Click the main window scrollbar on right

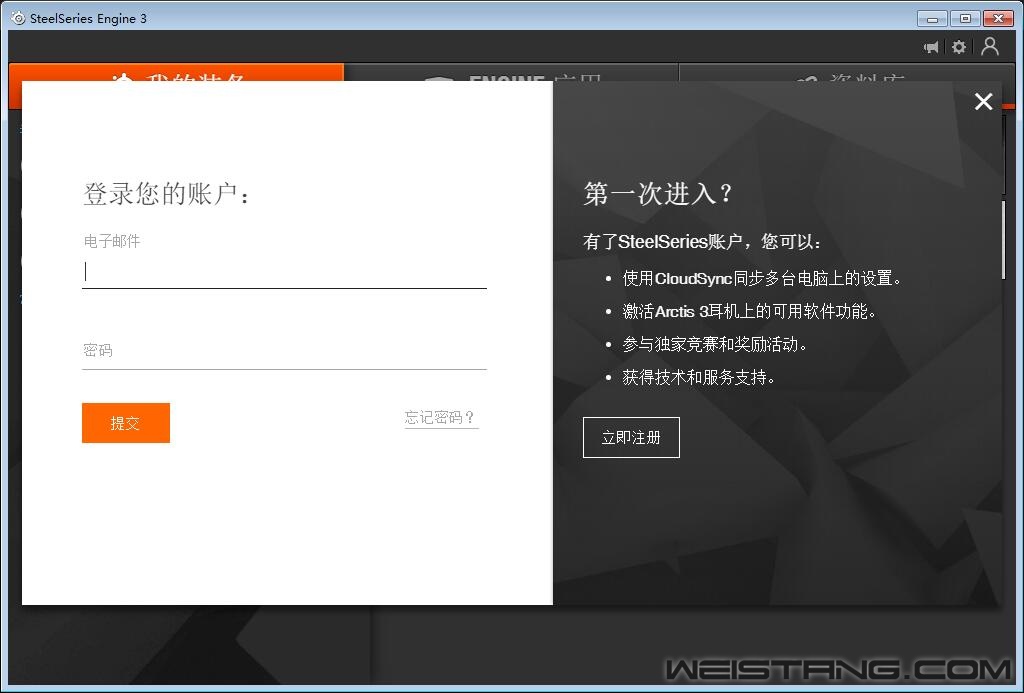[x=1005, y=240]
